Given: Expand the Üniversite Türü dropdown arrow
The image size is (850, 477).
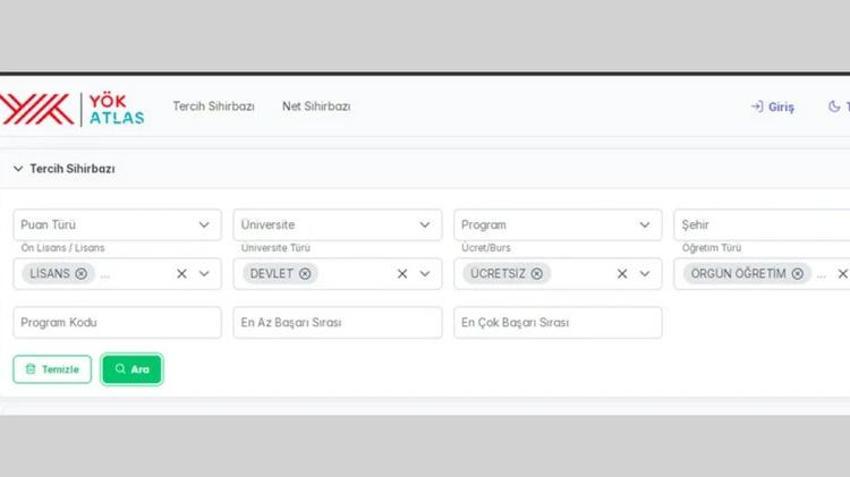Looking at the screenshot, I should coord(424,274).
